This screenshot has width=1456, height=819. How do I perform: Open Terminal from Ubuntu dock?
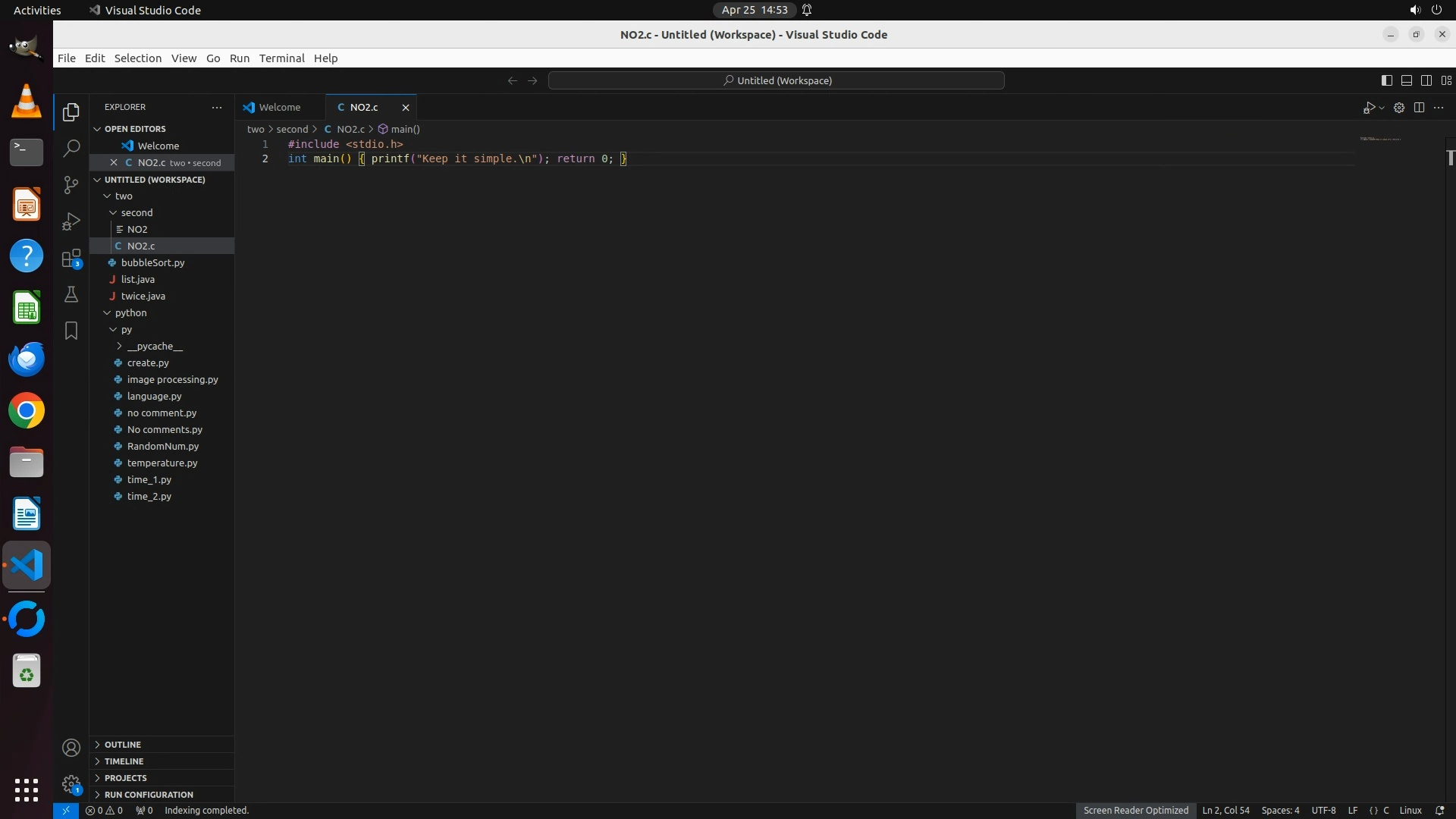click(x=27, y=152)
